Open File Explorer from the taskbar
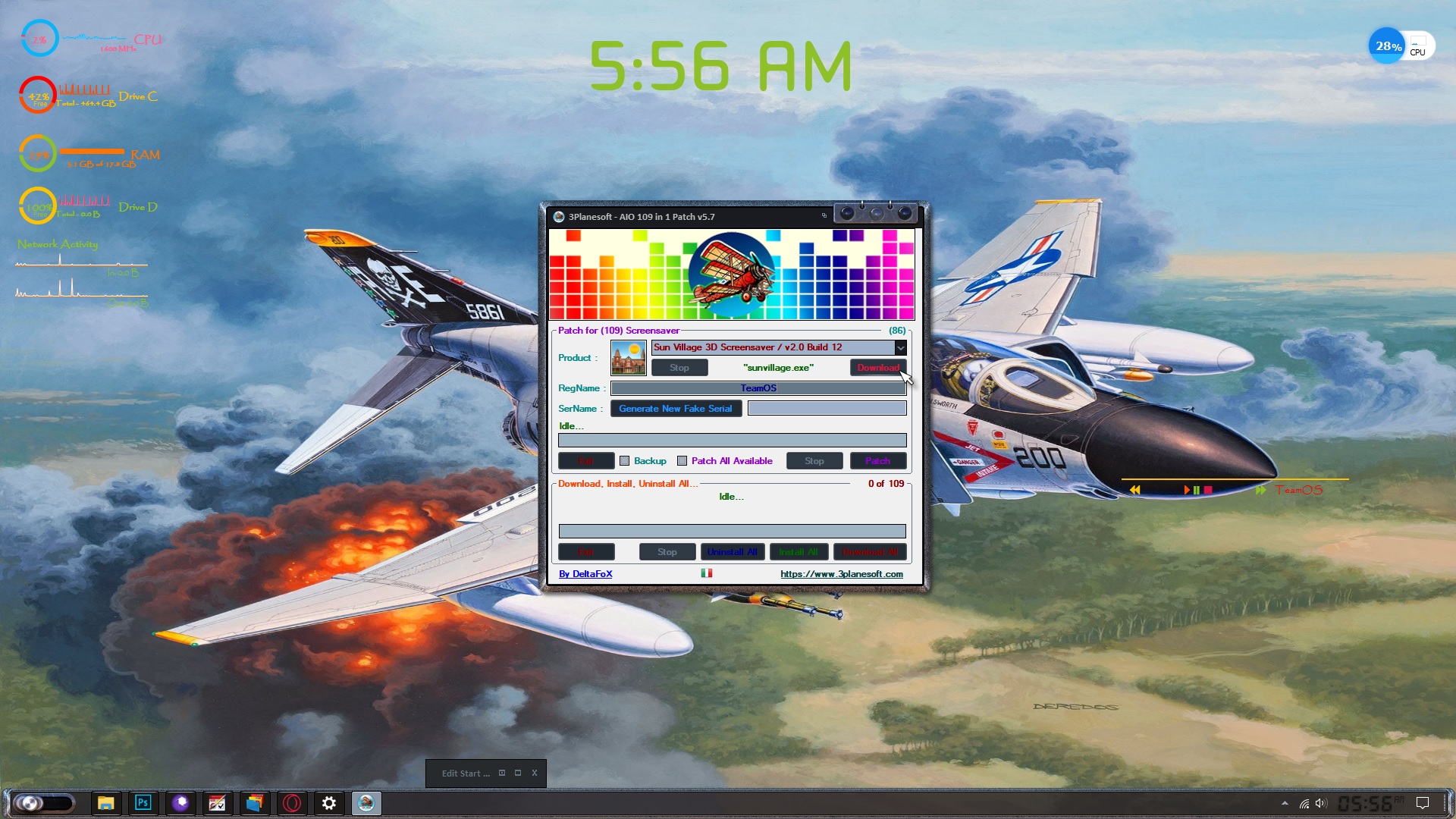 coord(106,802)
